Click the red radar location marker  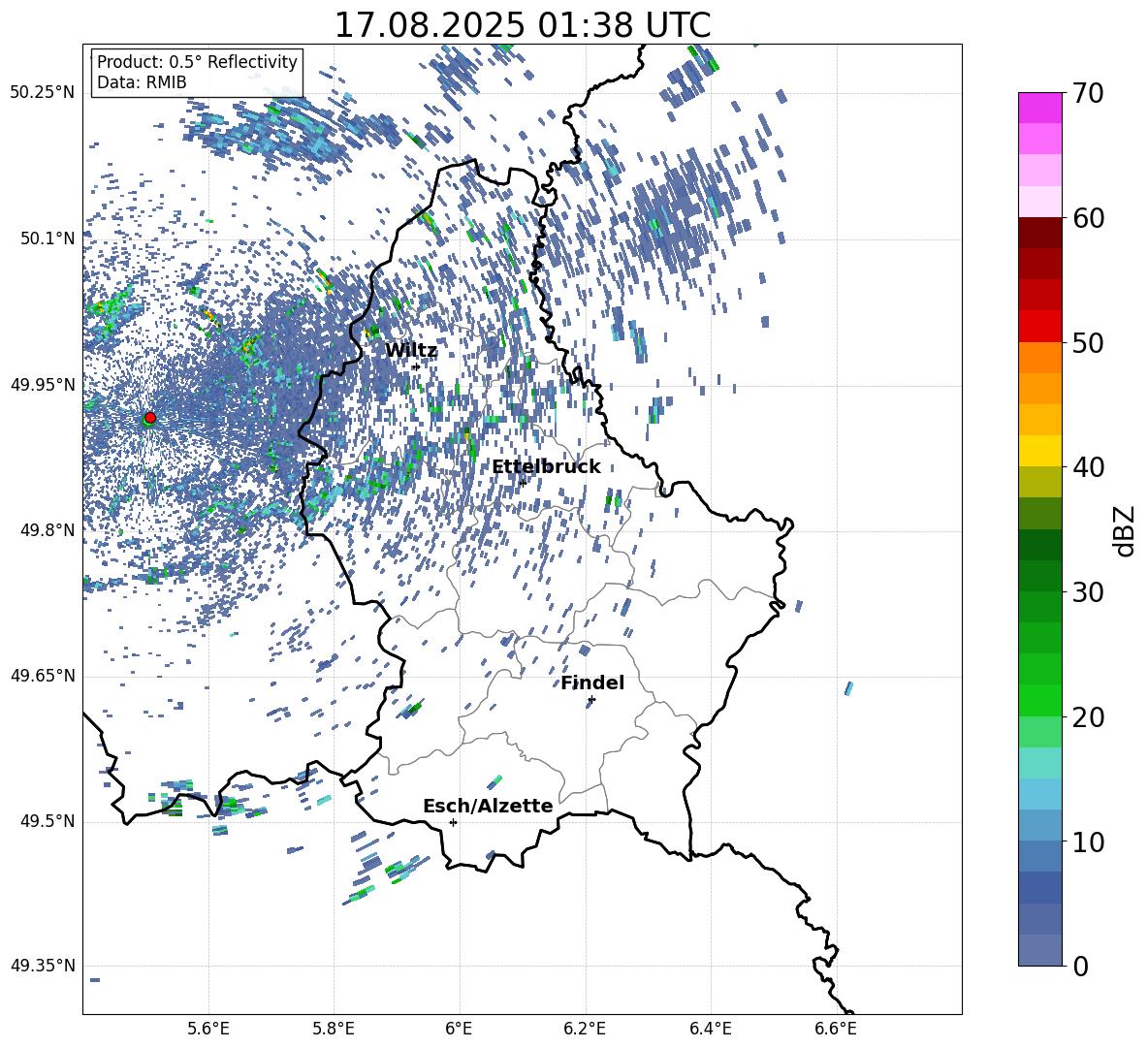tap(150, 417)
